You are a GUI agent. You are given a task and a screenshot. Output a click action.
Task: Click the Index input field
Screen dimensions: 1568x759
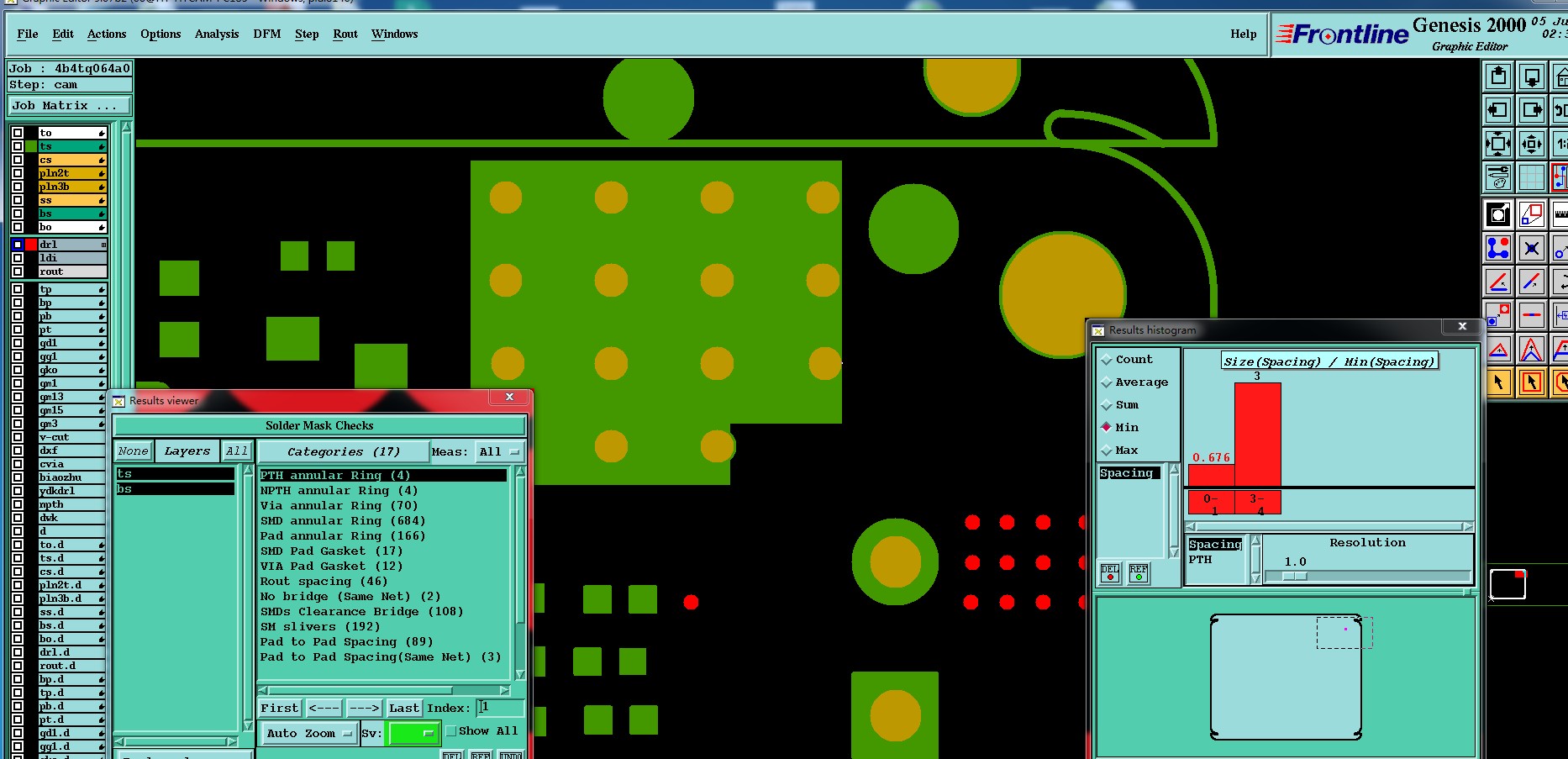(x=501, y=708)
